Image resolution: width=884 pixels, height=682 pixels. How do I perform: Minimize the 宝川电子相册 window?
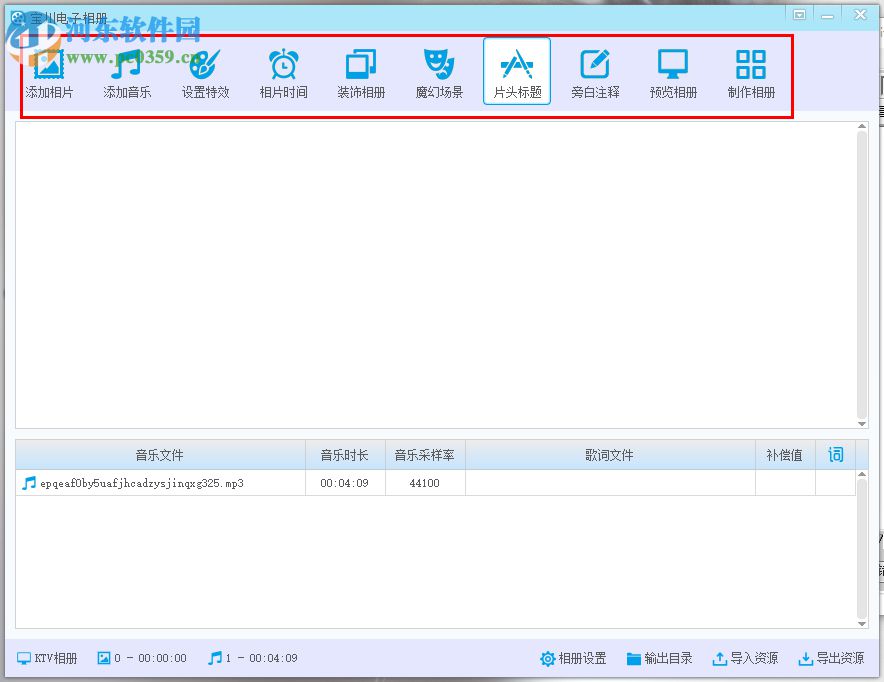[x=827, y=15]
